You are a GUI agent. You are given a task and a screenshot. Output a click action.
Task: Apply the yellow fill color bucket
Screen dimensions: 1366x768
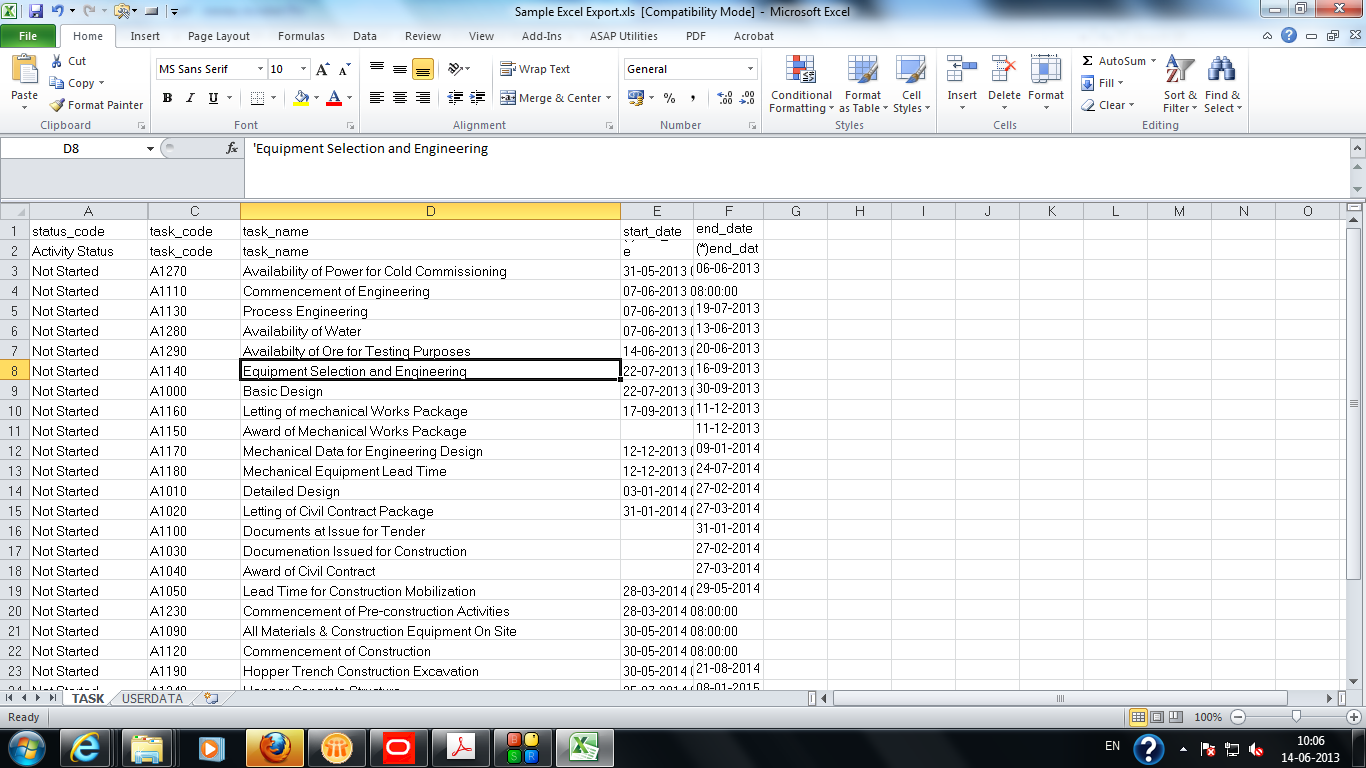301,98
